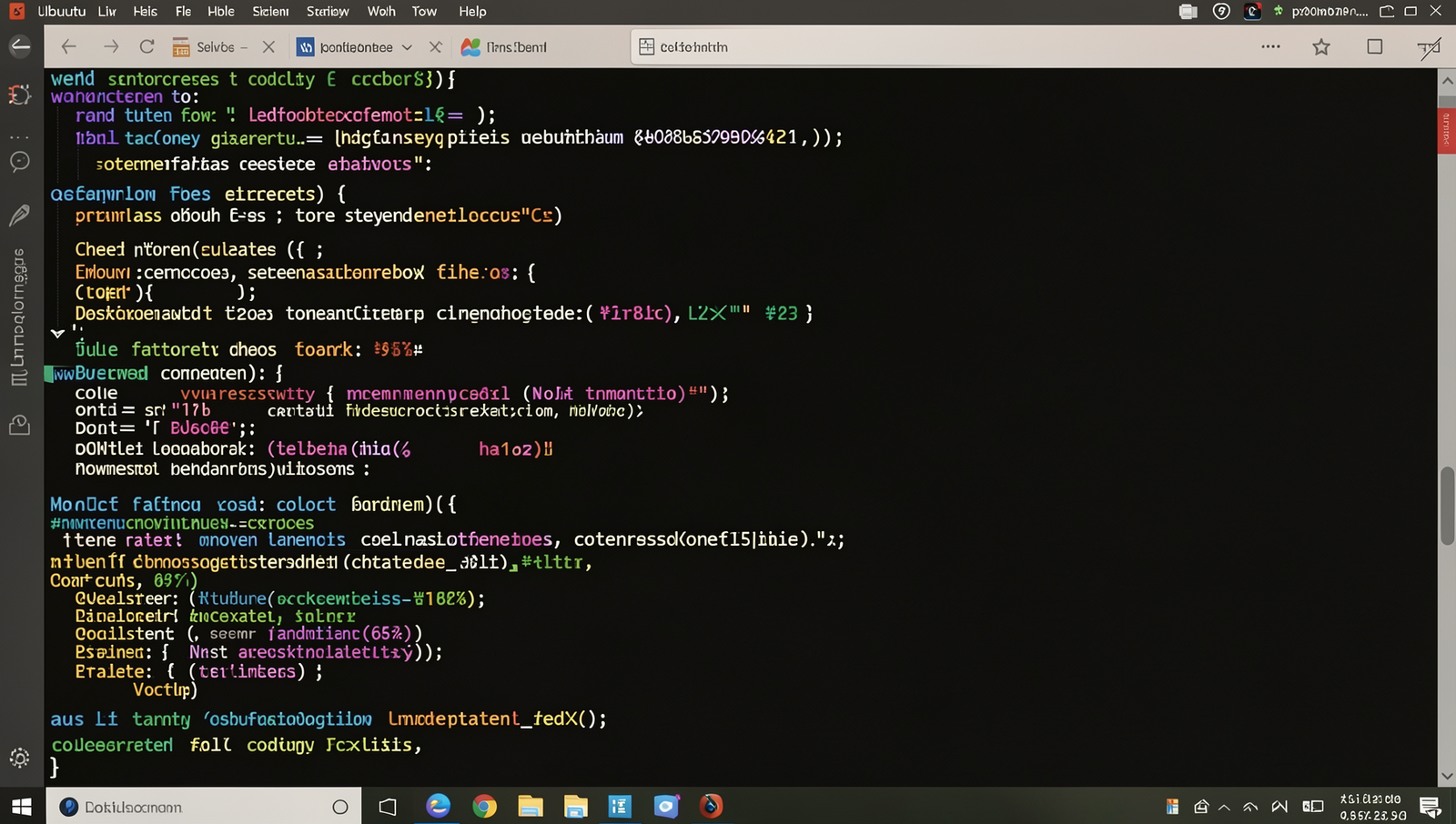The width and height of the screenshot is (1456, 824).
Task: Expand the dropdown chevron on the jponfleonbee tab
Action: [x=407, y=47]
